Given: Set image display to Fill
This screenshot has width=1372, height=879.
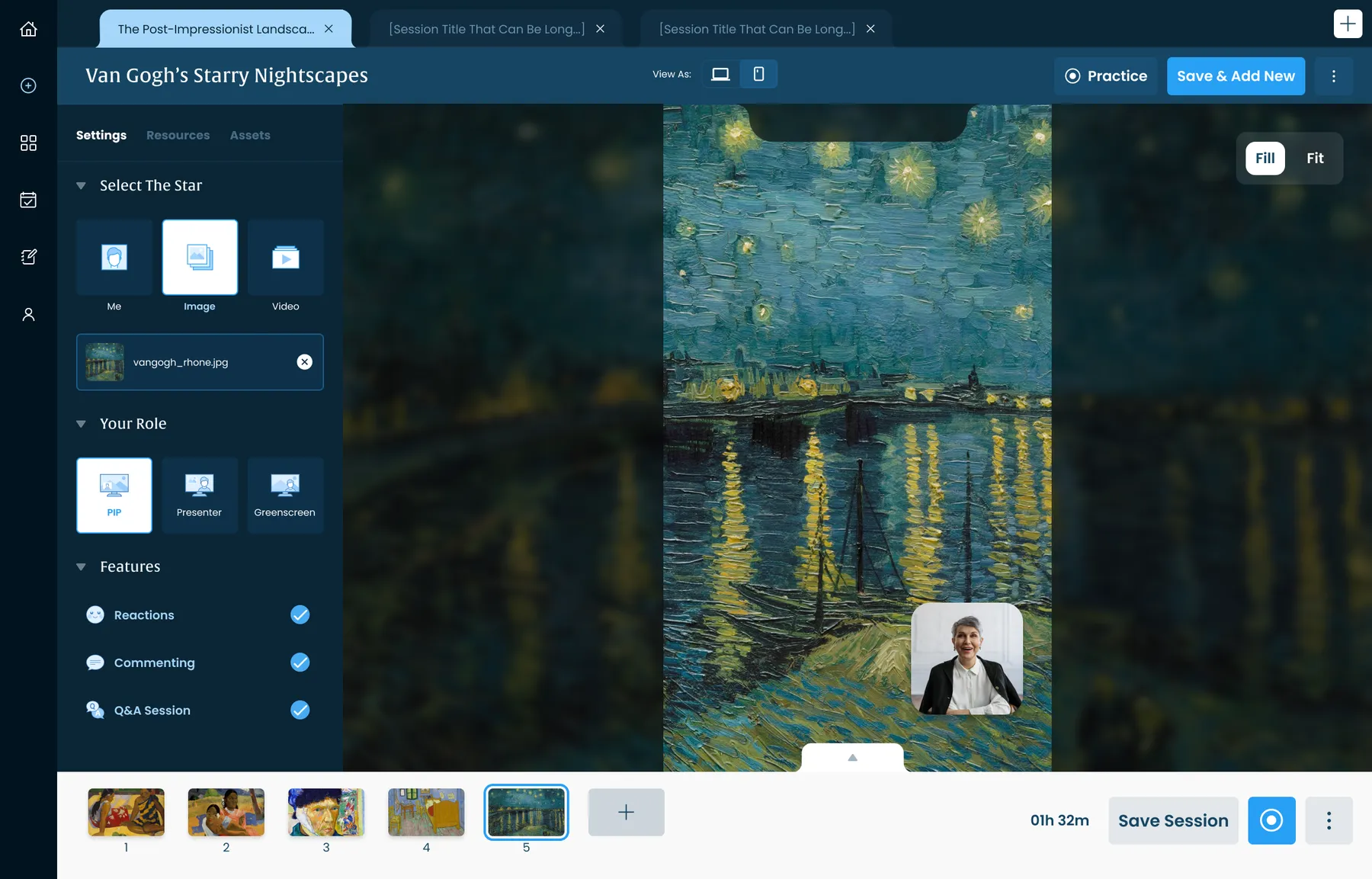Looking at the screenshot, I should tap(1265, 158).
